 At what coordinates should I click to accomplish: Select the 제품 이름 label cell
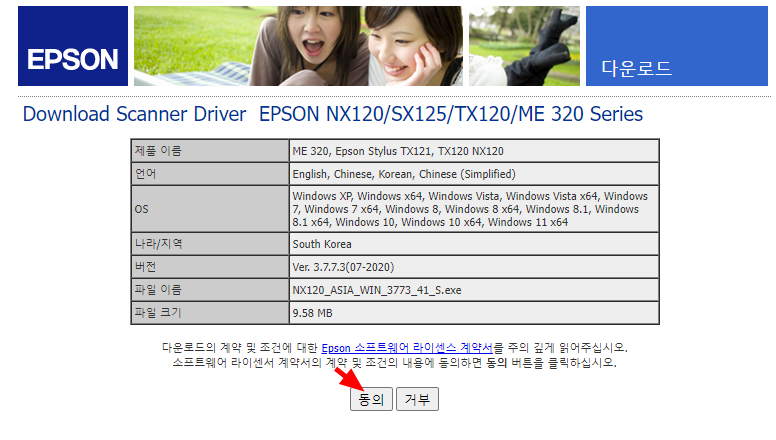click(x=210, y=151)
